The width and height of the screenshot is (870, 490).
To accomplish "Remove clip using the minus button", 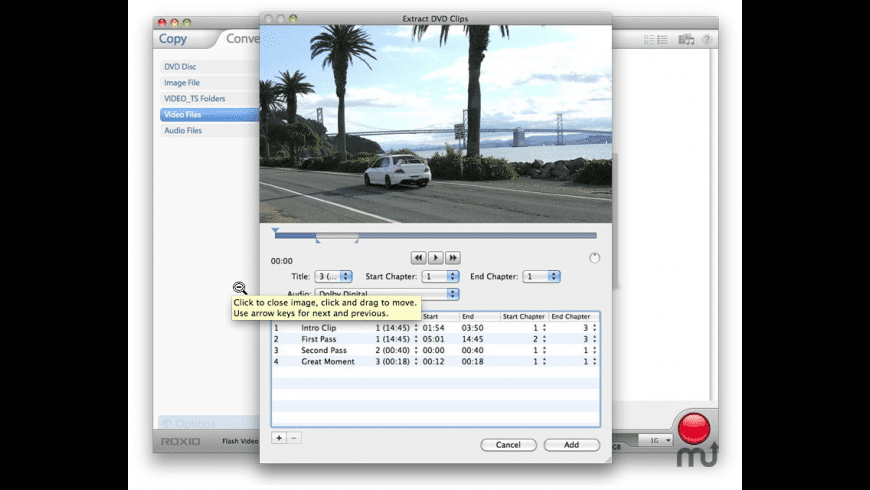I will point(293,438).
